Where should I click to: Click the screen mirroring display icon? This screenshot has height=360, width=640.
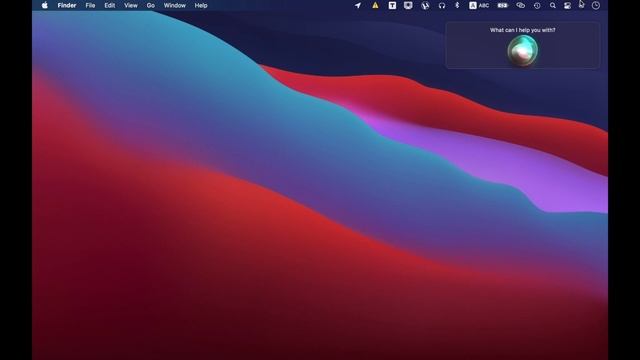pos(408,5)
